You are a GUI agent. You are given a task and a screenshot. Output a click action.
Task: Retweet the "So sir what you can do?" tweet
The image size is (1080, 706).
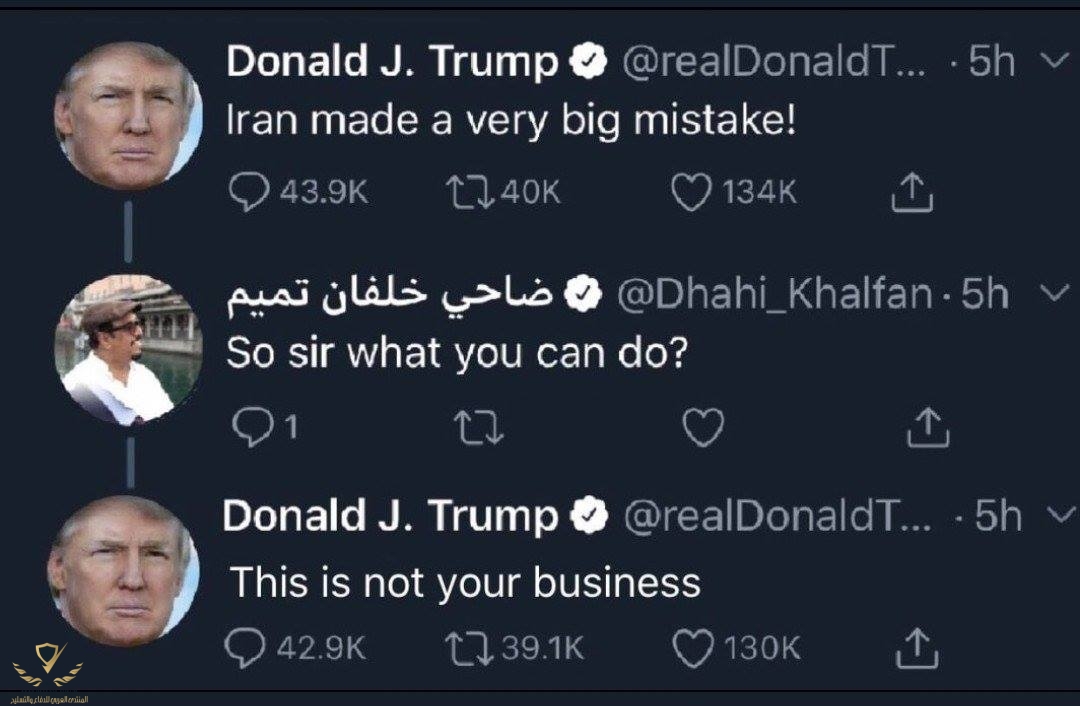(x=479, y=429)
